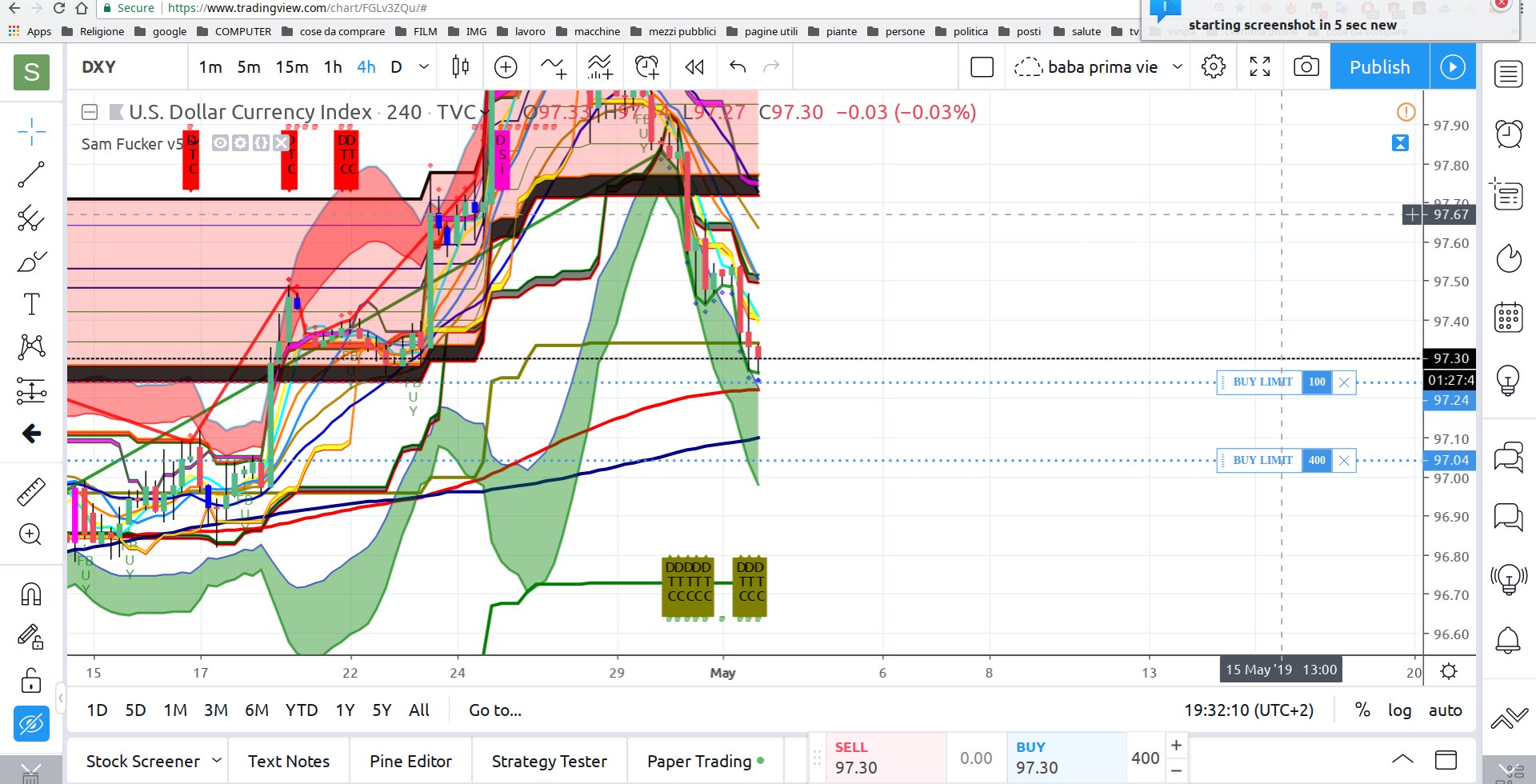Cancel the BUY LIMIT 100 order

pos(1344,382)
